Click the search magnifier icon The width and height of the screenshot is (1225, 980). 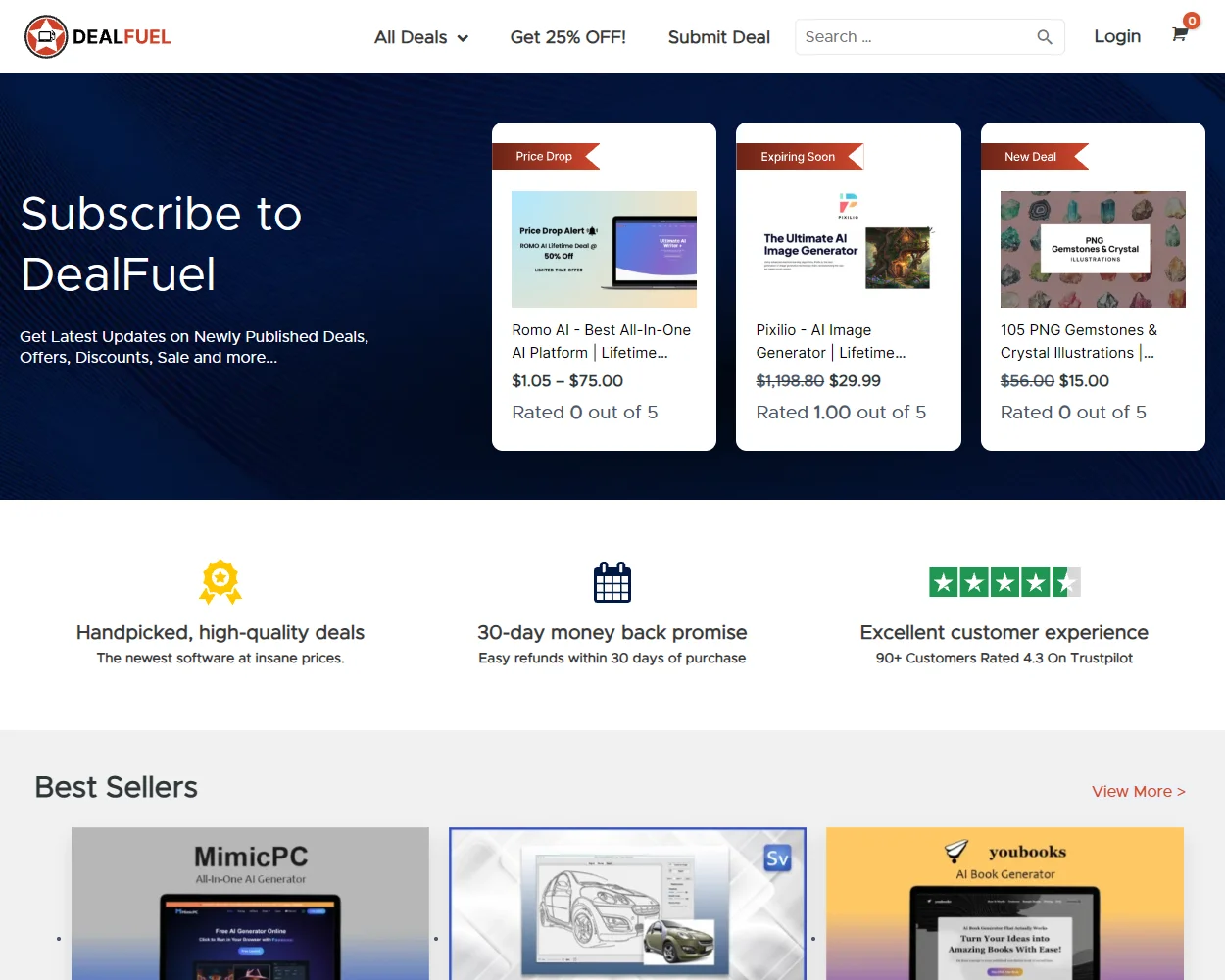(x=1044, y=36)
